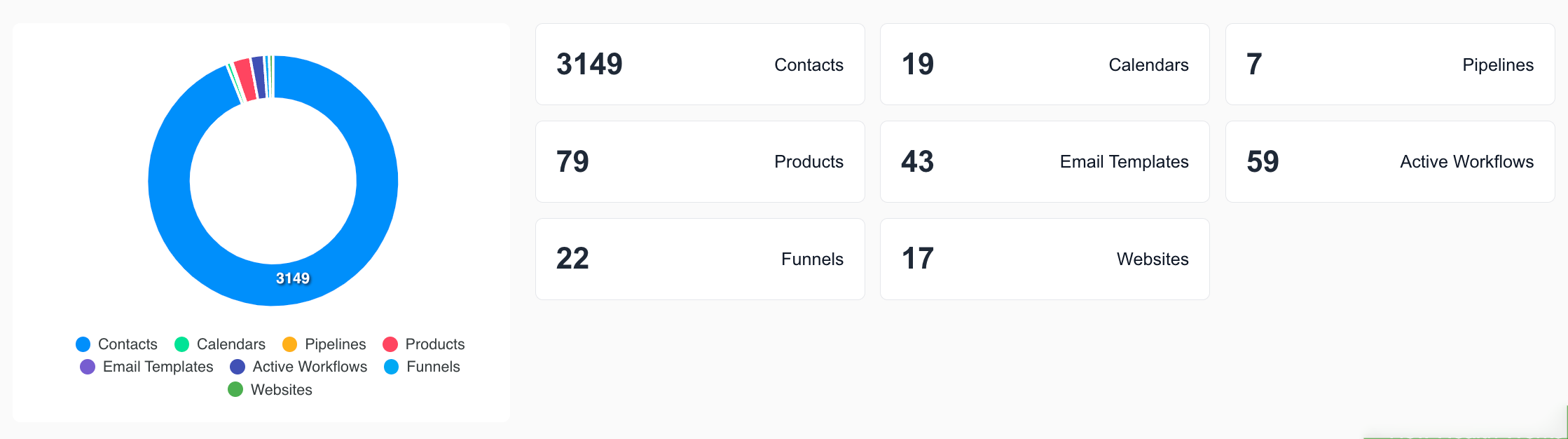Toggle the Calendars legend dot
Screen dimensions: 1568x439
pyautogui.click(x=181, y=344)
